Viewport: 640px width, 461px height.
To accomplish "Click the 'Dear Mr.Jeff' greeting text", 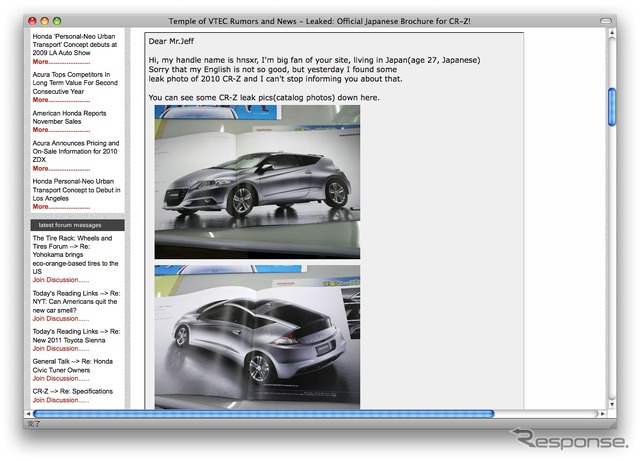I will [171, 41].
